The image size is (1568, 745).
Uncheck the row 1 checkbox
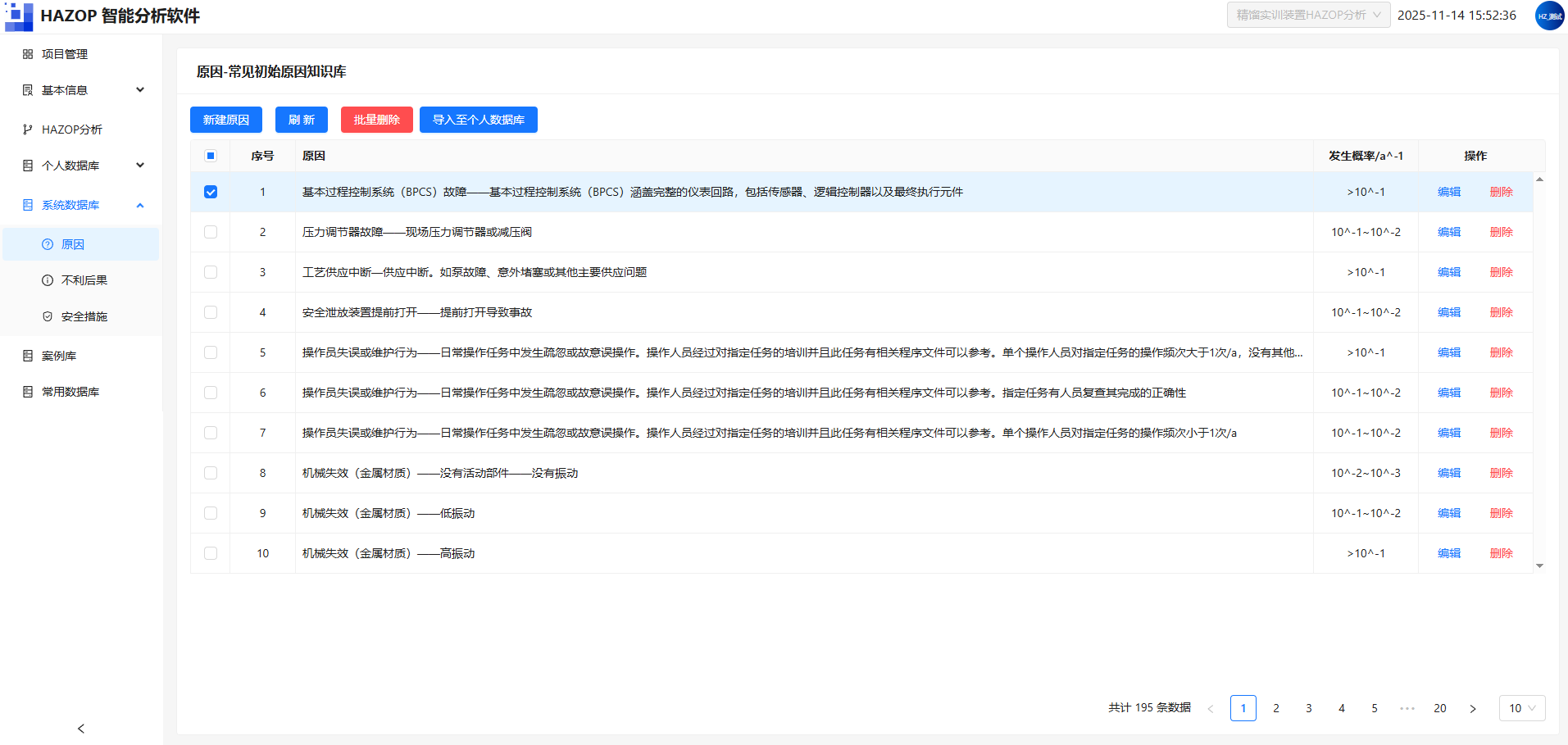tap(211, 192)
